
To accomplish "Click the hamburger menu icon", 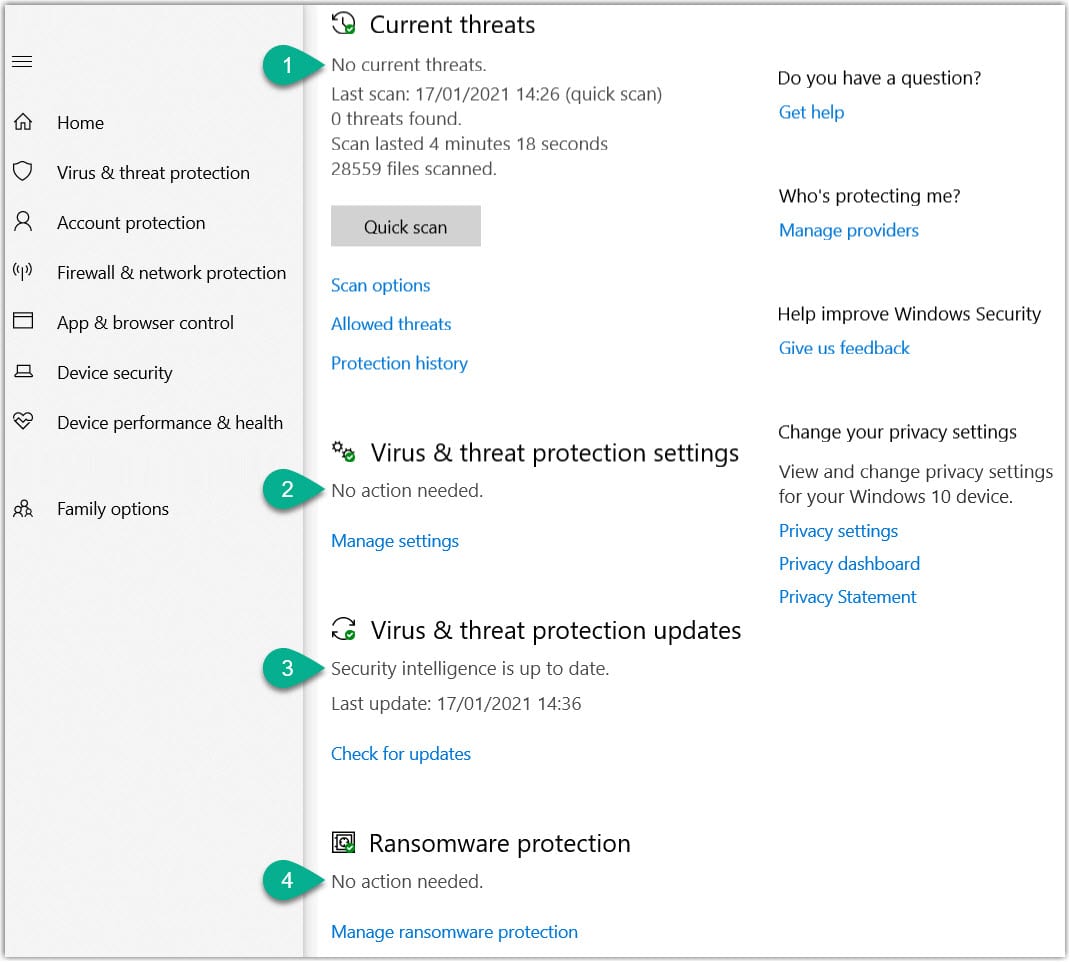I will tap(22, 62).
